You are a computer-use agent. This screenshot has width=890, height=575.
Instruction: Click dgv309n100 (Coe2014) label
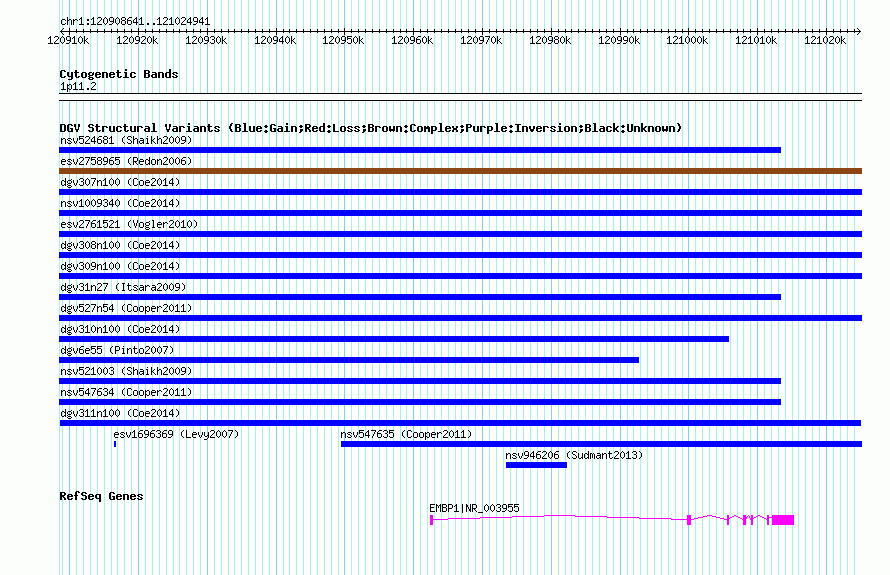[120, 266]
